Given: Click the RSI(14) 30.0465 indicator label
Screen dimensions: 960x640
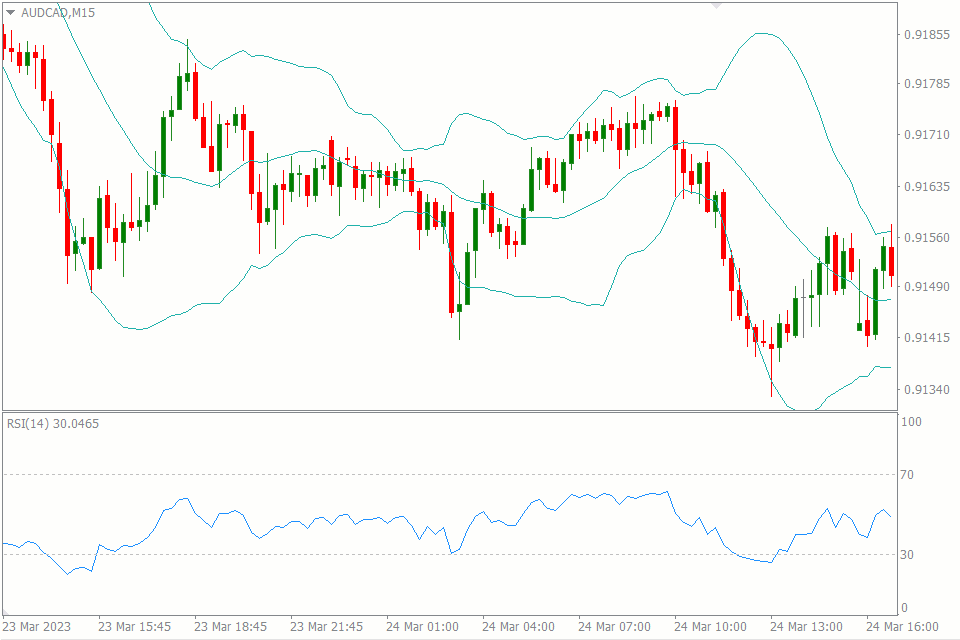Looking at the screenshot, I should pyautogui.click(x=53, y=423).
